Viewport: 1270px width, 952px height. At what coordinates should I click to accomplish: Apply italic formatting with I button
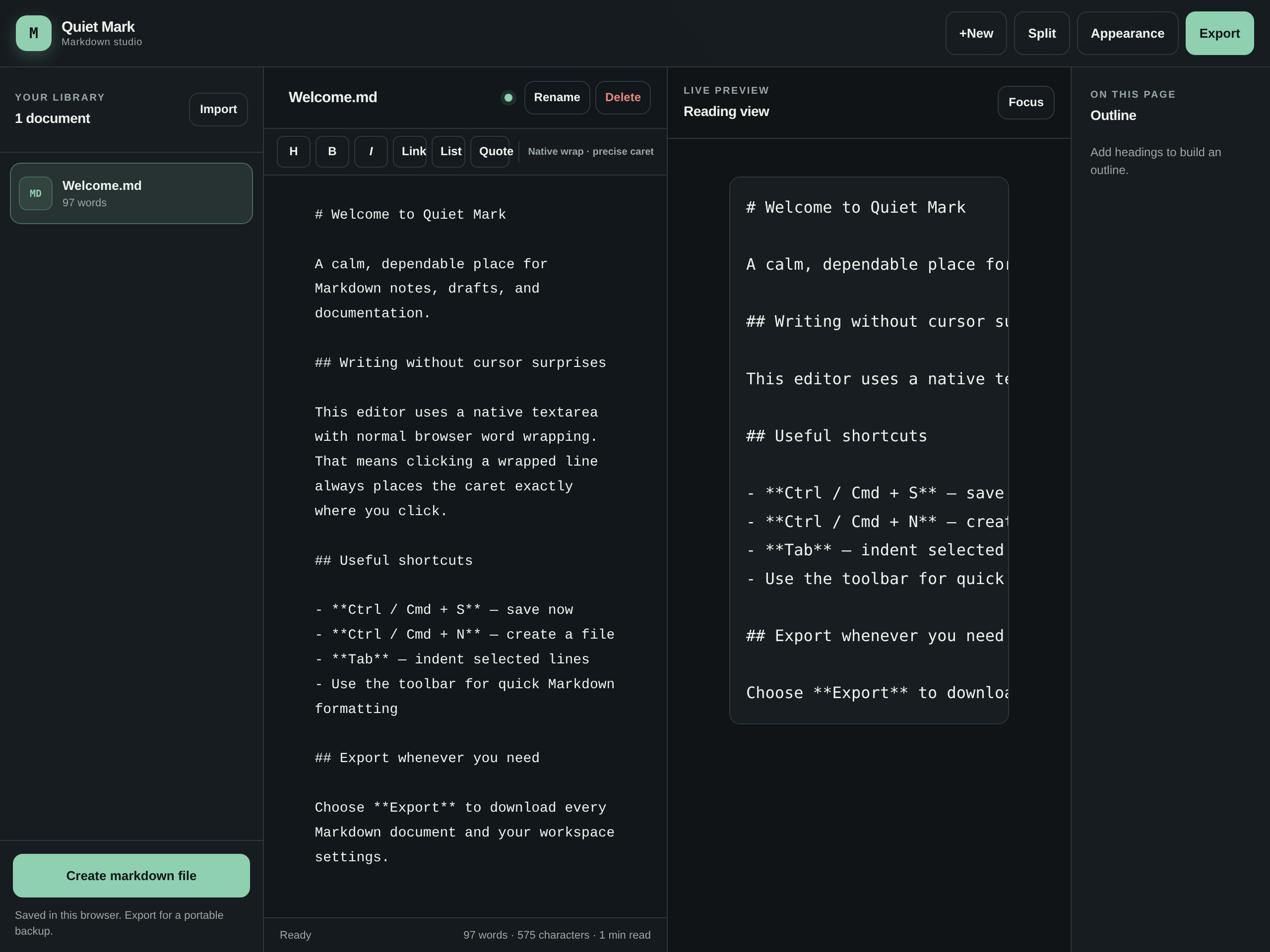pos(371,152)
